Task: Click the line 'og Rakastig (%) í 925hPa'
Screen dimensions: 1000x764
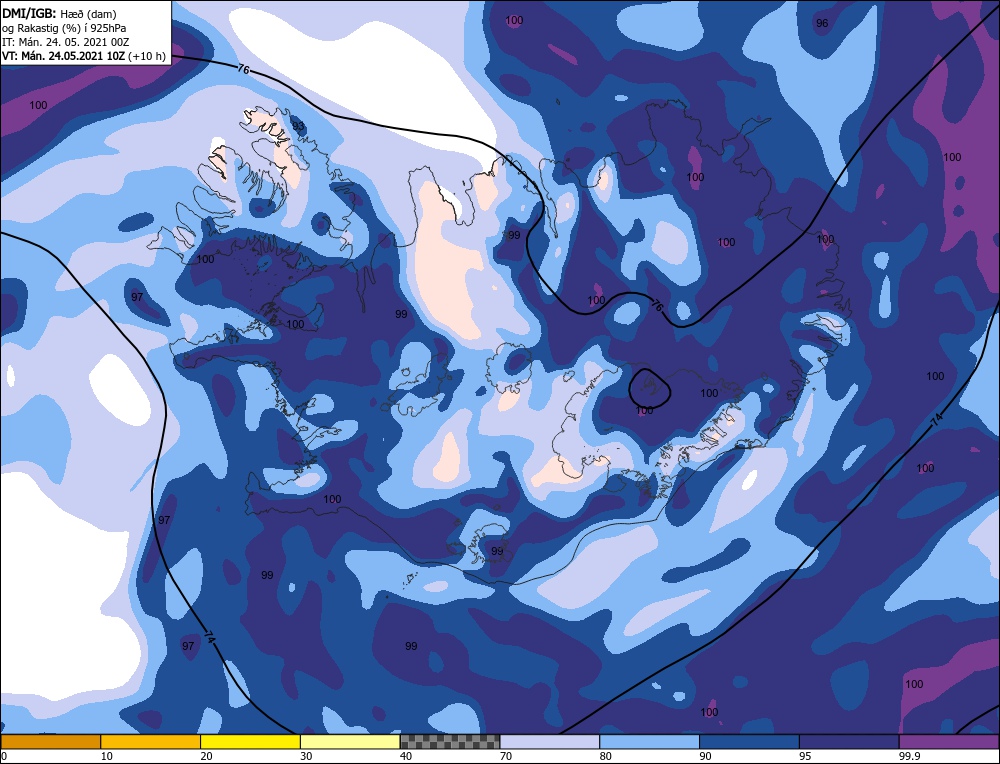Action: 64,28
